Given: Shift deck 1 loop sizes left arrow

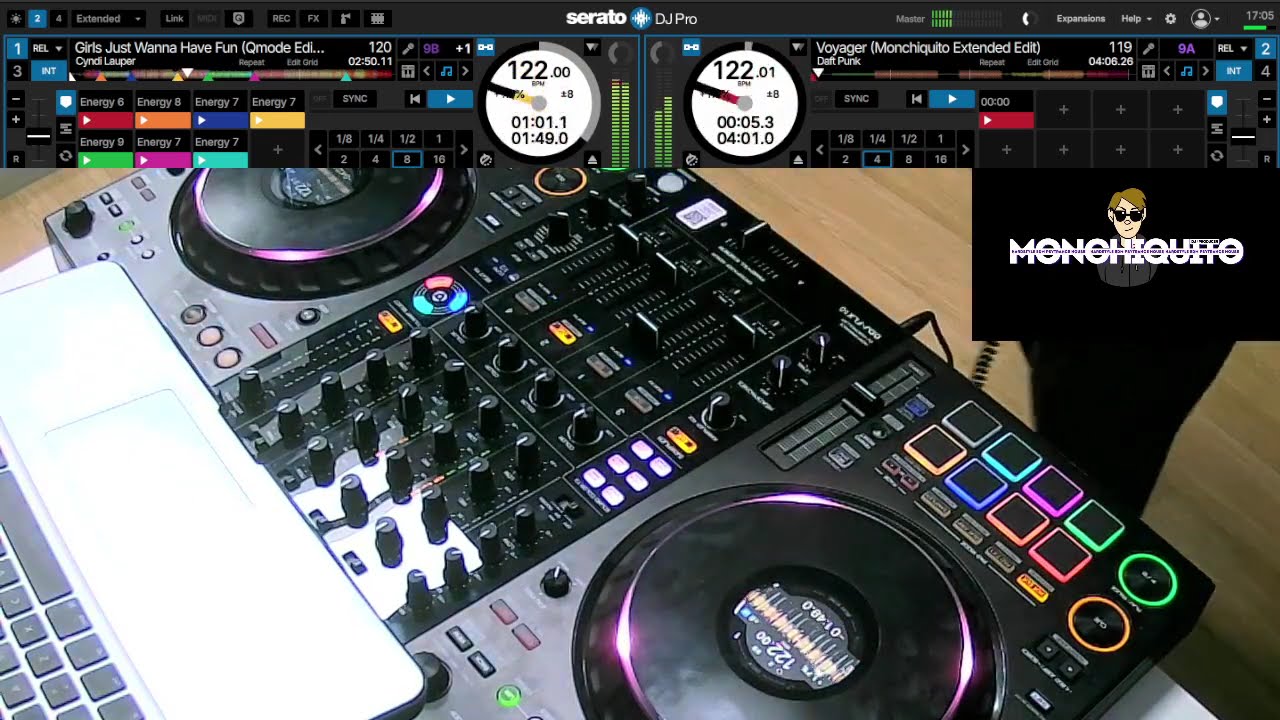Looking at the screenshot, I should [319, 150].
